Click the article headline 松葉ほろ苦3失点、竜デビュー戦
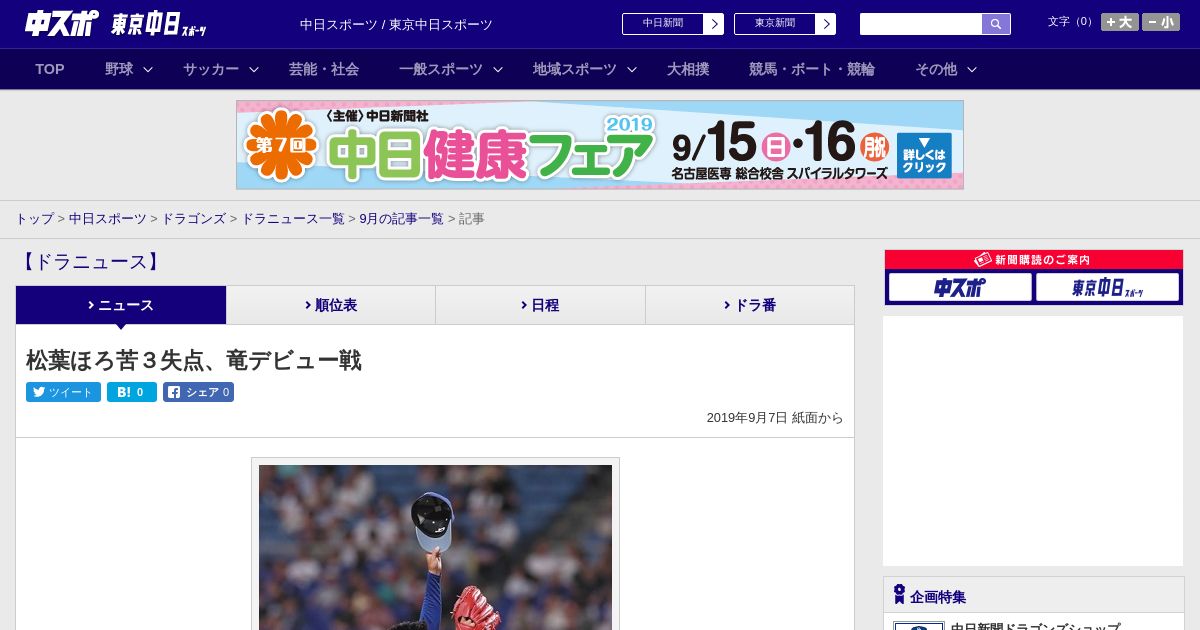Screen dimensions: 1200x630 (x=194, y=360)
